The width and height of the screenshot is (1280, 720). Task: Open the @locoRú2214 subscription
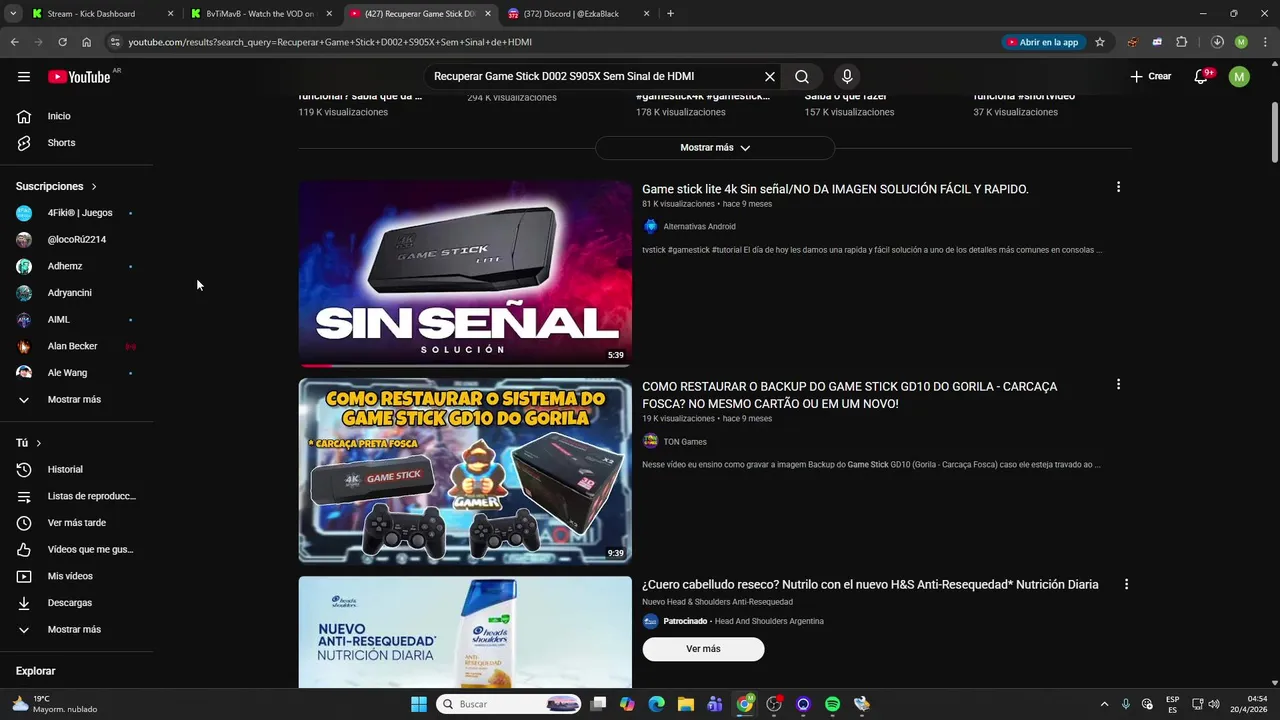point(76,240)
